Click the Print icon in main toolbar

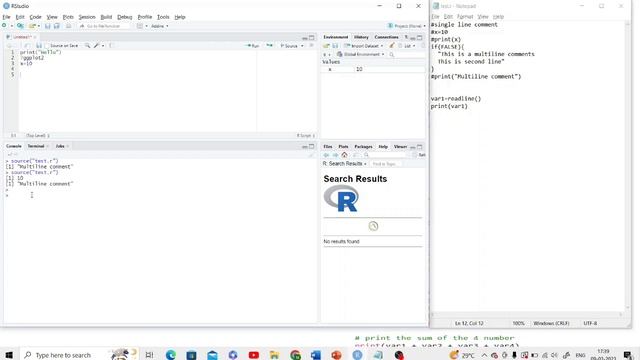[x=69, y=26]
